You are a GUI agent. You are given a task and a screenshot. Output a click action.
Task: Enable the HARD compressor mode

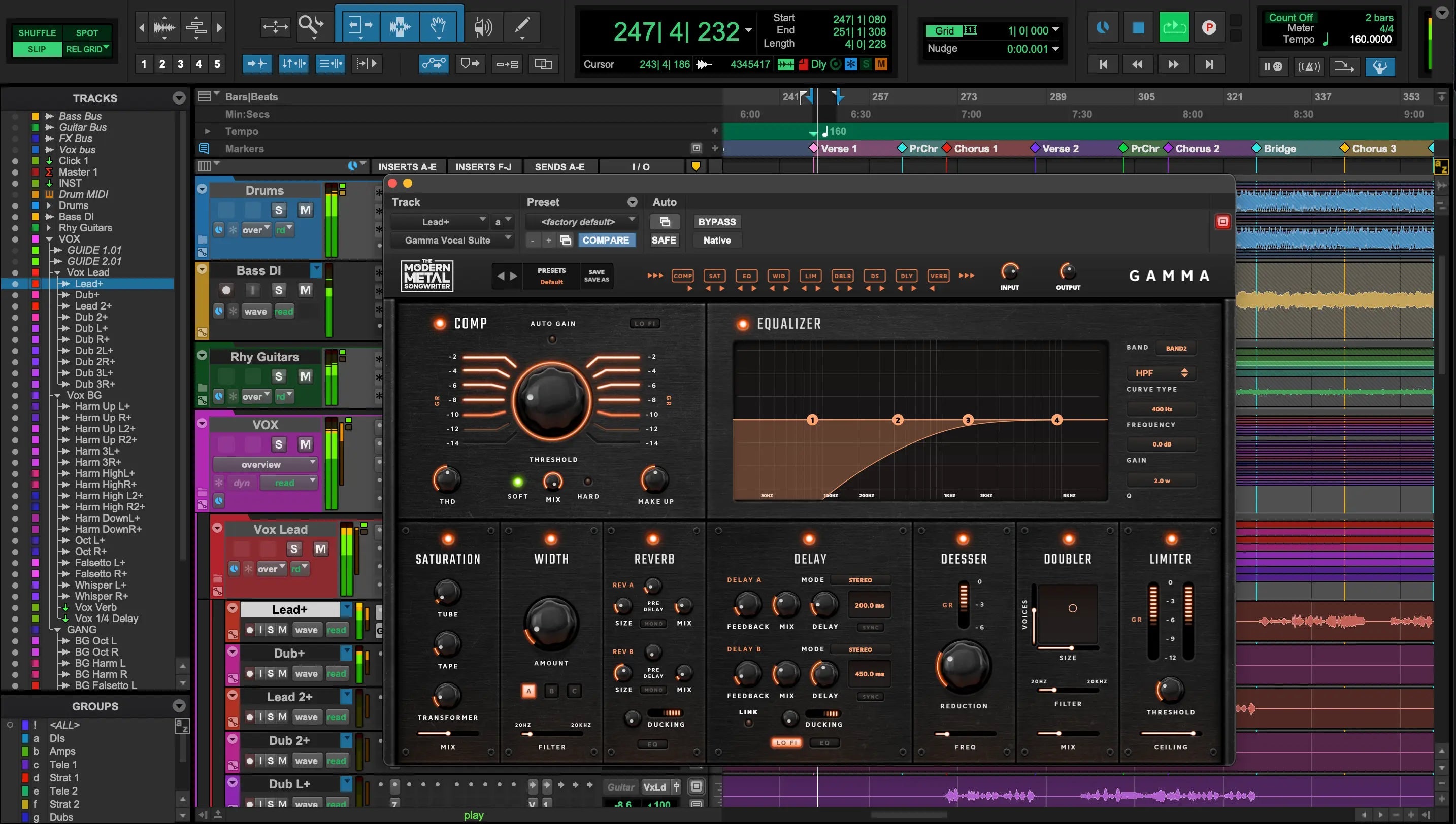pyautogui.click(x=587, y=482)
